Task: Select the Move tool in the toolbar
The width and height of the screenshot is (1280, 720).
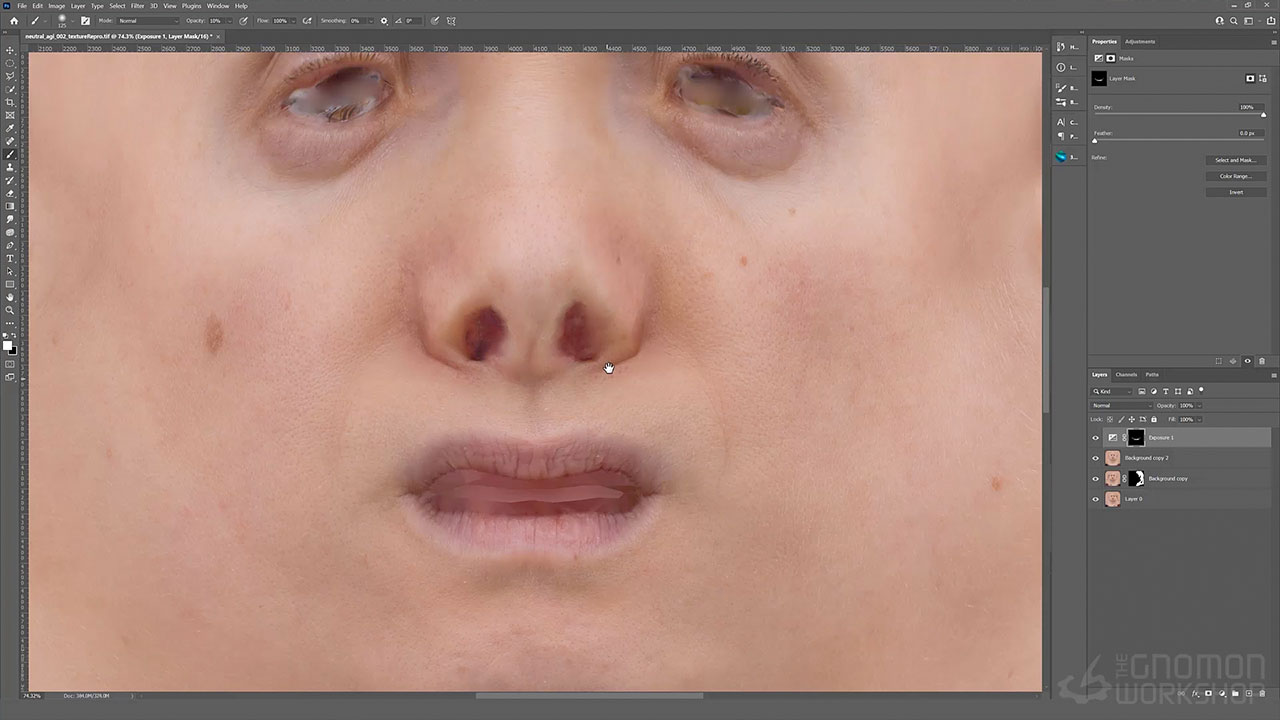Action: click(x=10, y=50)
